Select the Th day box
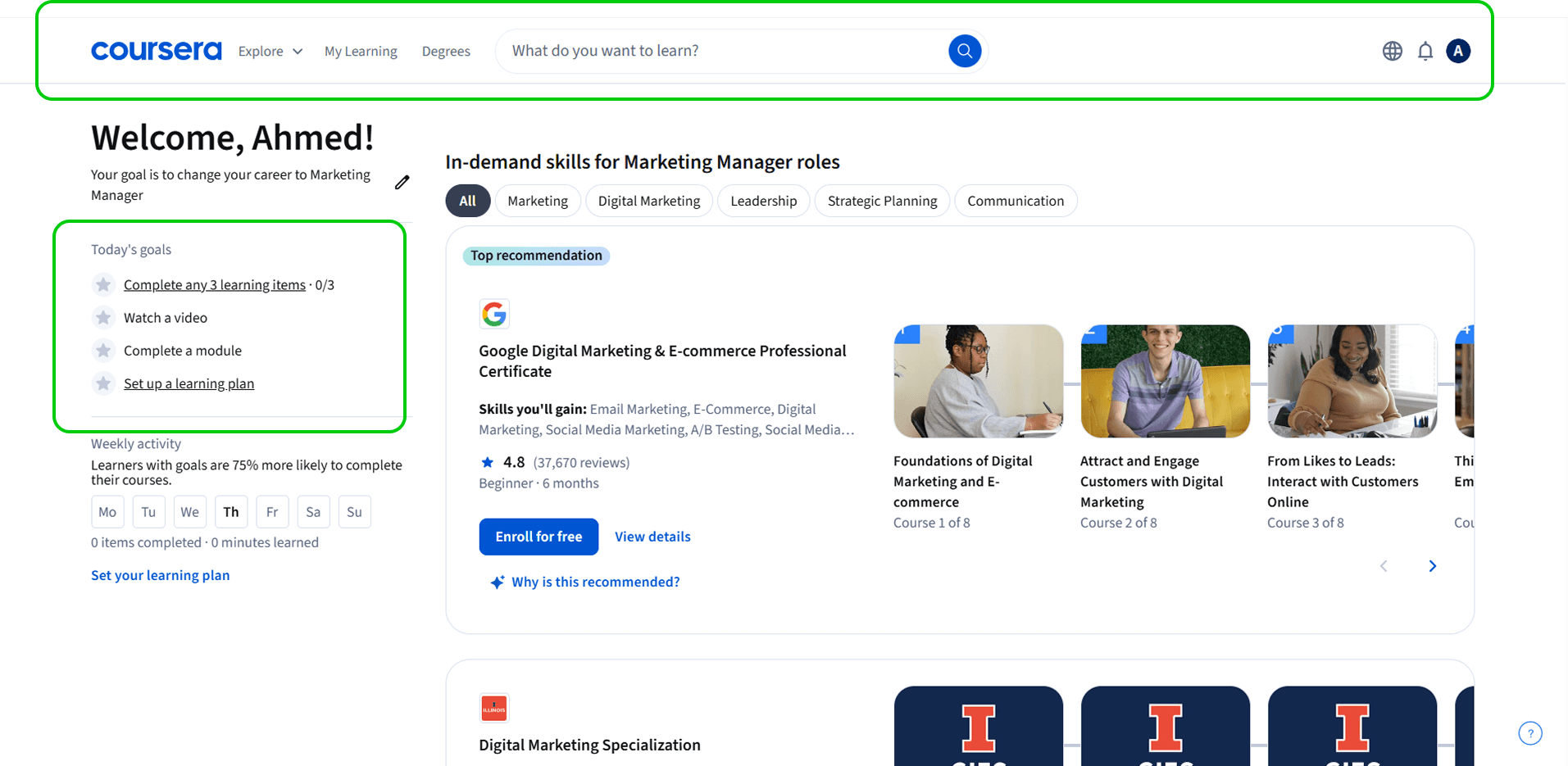The height and width of the screenshot is (766, 1568). point(231,512)
